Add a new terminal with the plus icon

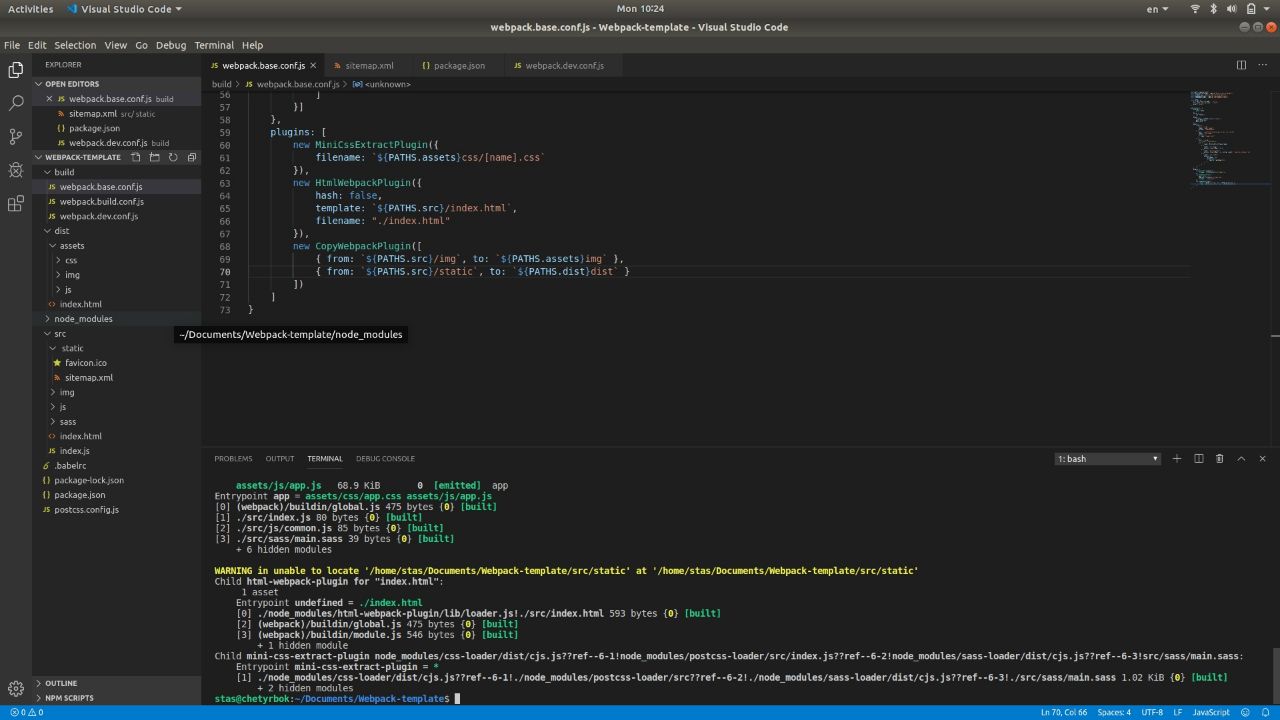[1177, 459]
